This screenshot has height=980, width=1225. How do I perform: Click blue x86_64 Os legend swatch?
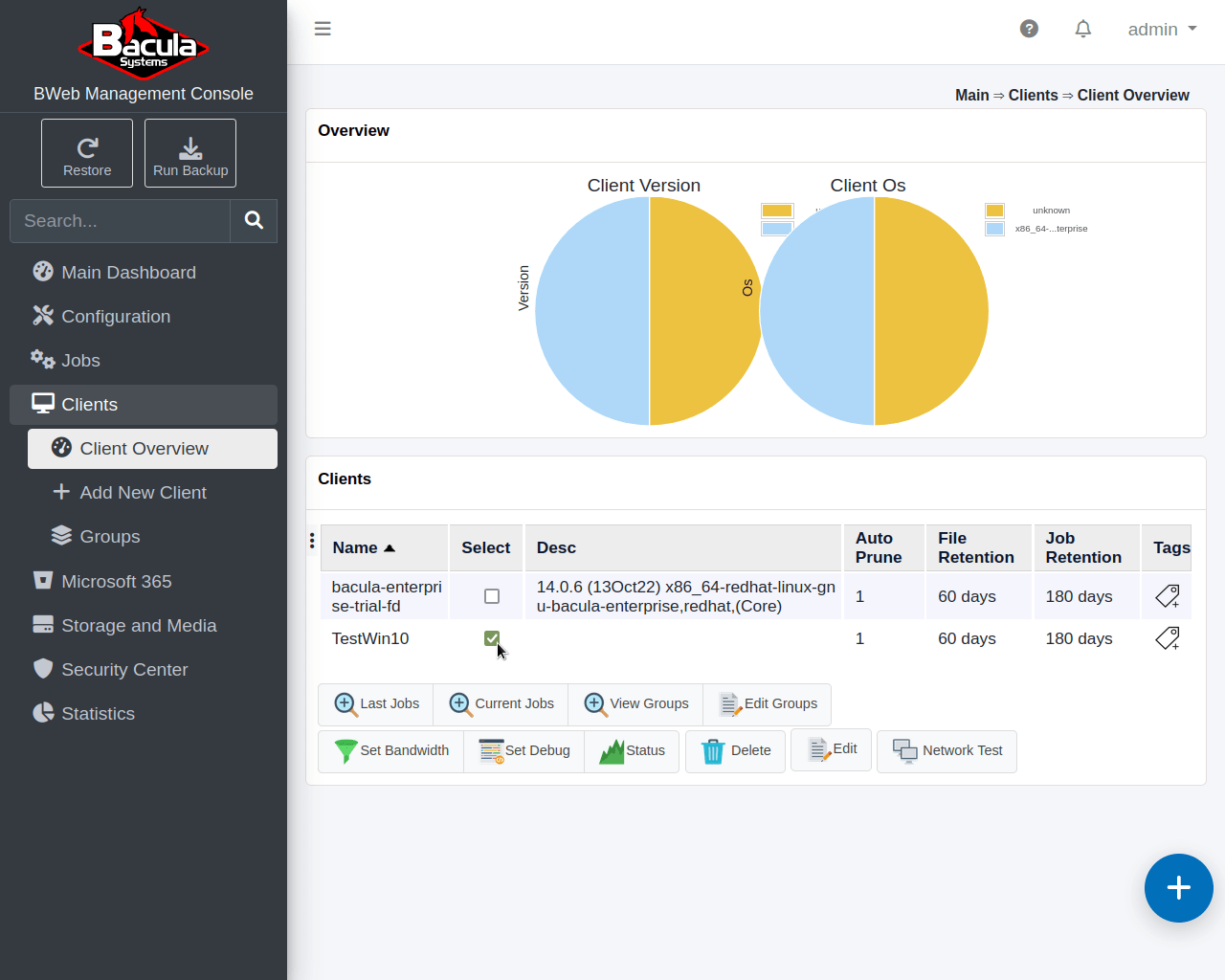tap(995, 229)
